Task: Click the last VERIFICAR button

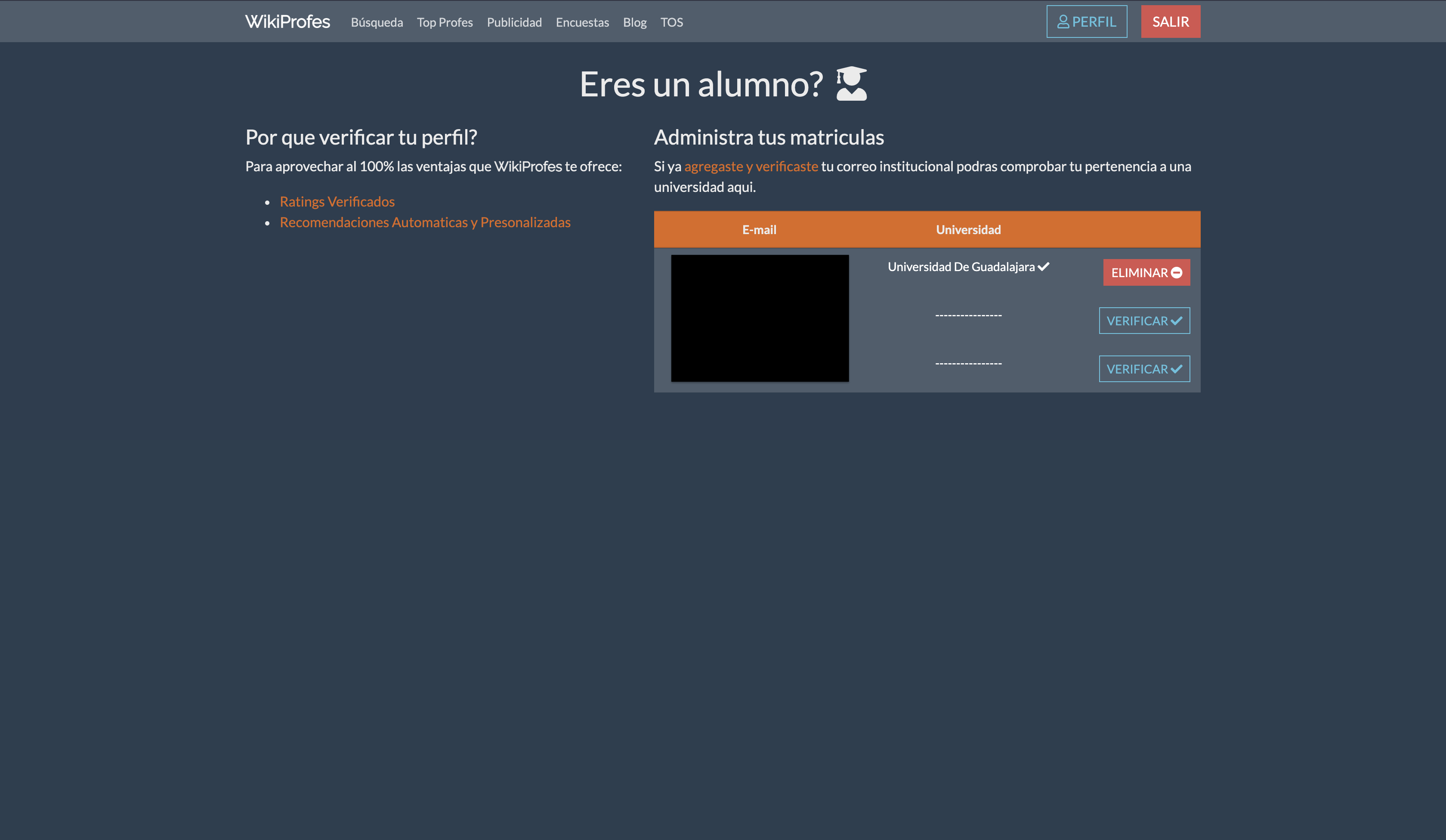Action: 1145,369
